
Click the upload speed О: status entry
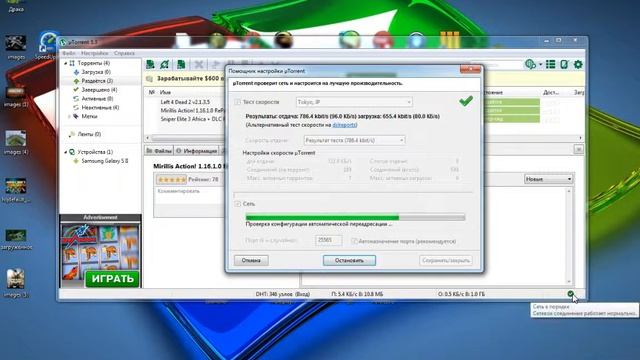pyautogui.click(x=462, y=294)
